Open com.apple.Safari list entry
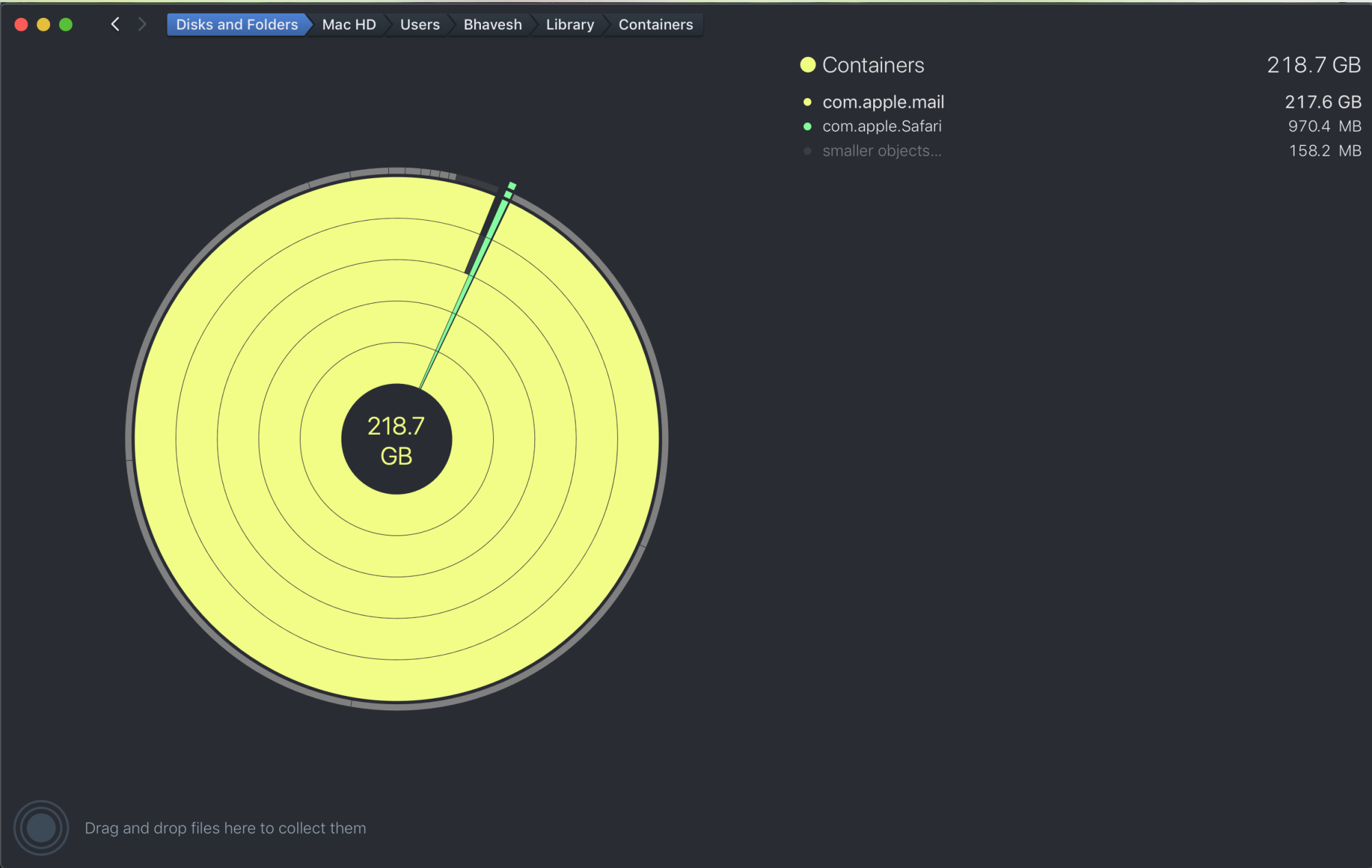 (x=882, y=127)
